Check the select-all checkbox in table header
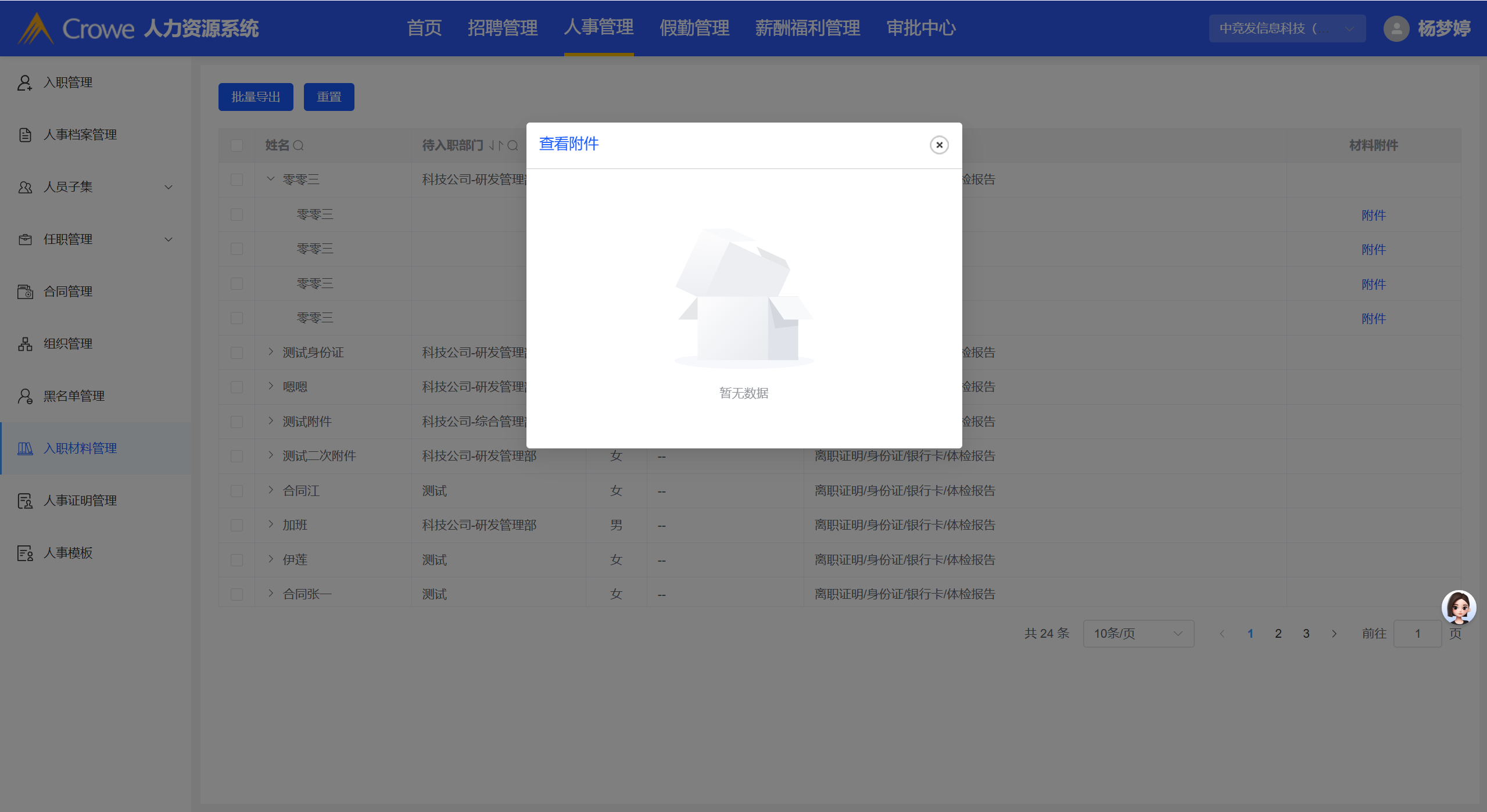The width and height of the screenshot is (1487, 812). 237,145
